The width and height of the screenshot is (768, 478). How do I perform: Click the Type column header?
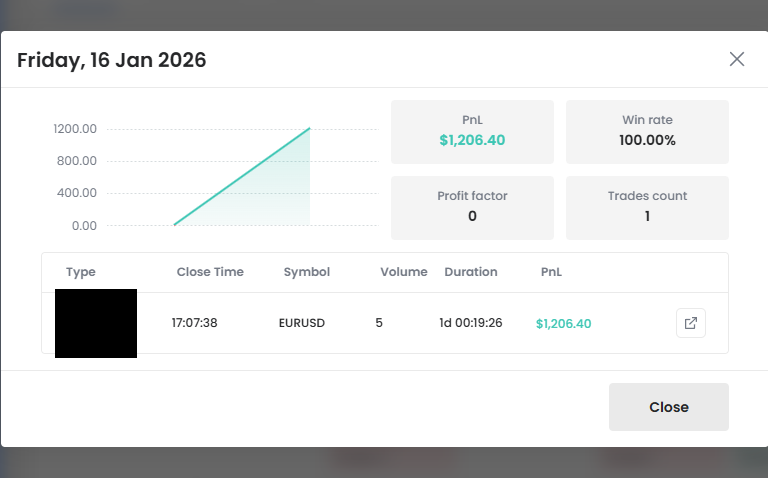pos(81,272)
